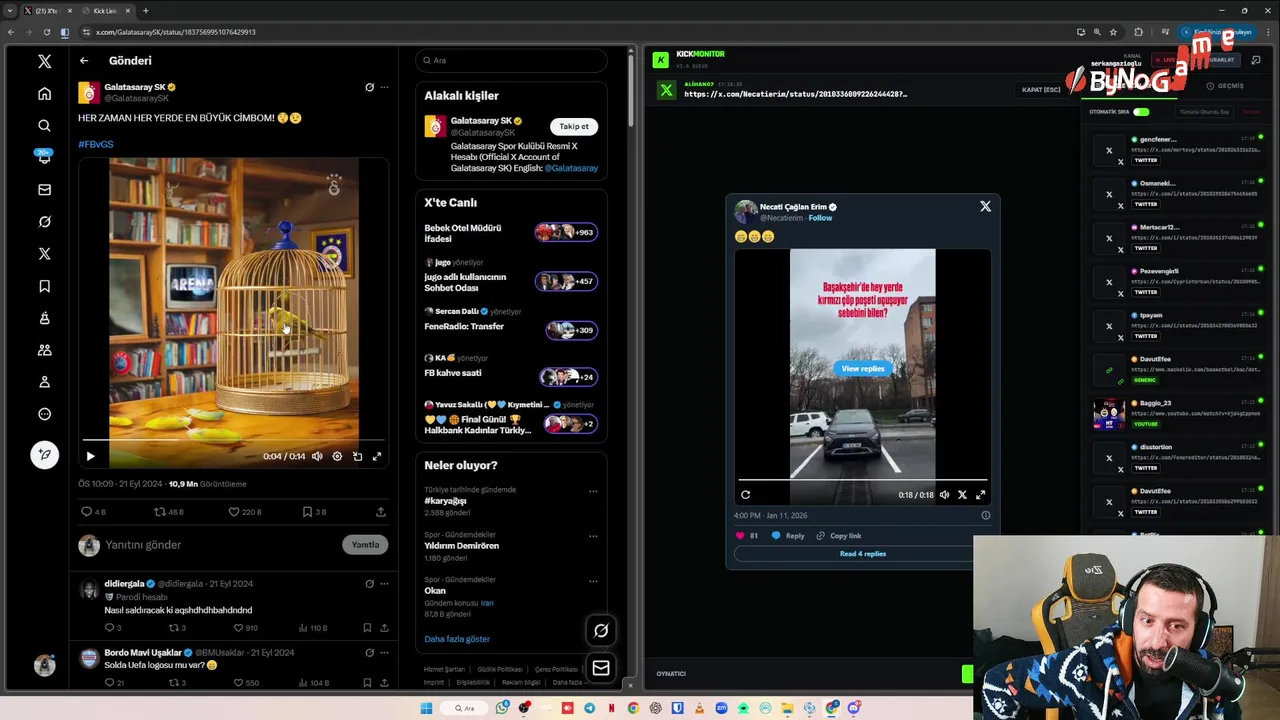This screenshot has width=1280, height=720.
Task: Open Home from the X sidebar
Action: [44, 94]
